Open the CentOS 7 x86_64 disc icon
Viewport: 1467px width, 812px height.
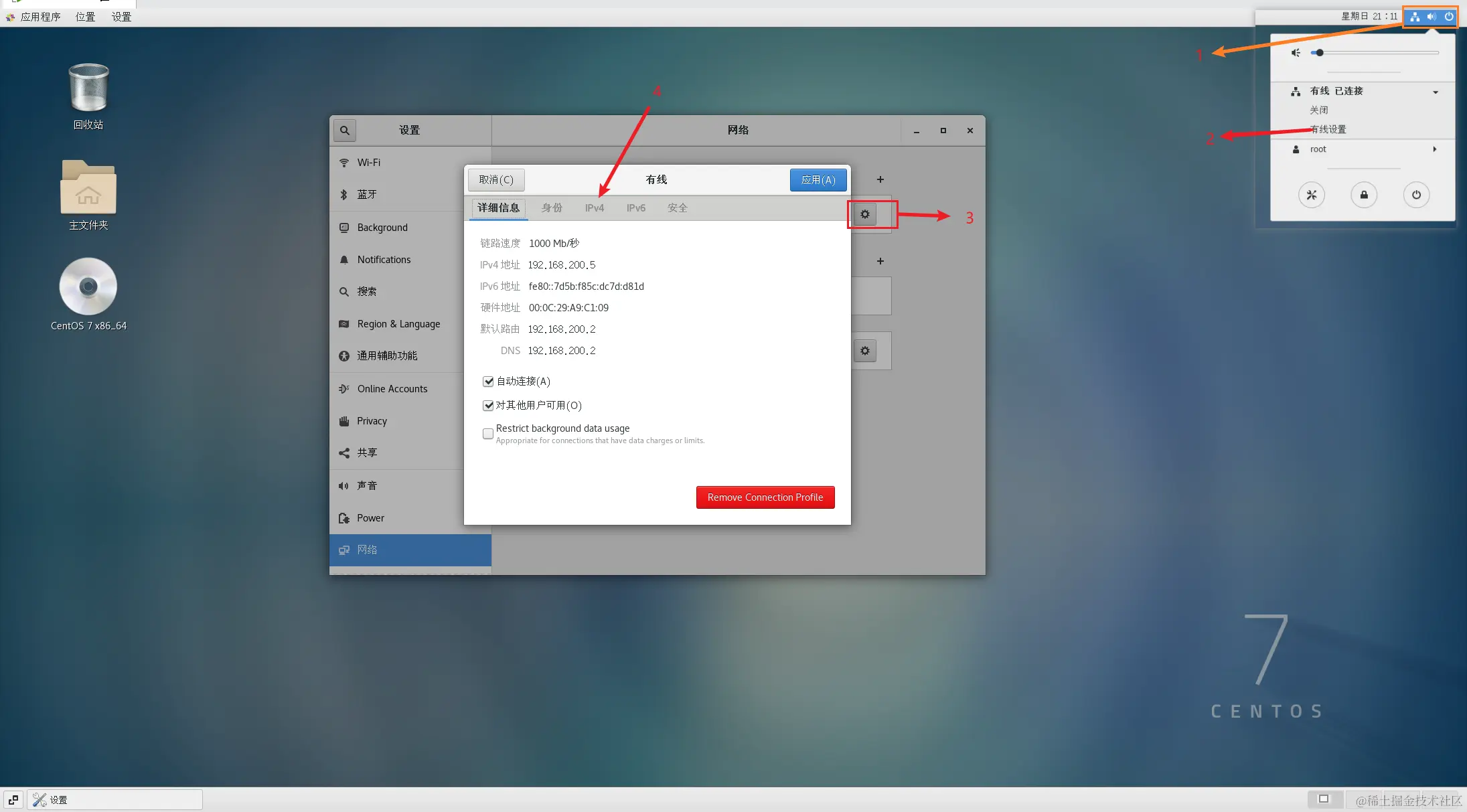click(88, 287)
